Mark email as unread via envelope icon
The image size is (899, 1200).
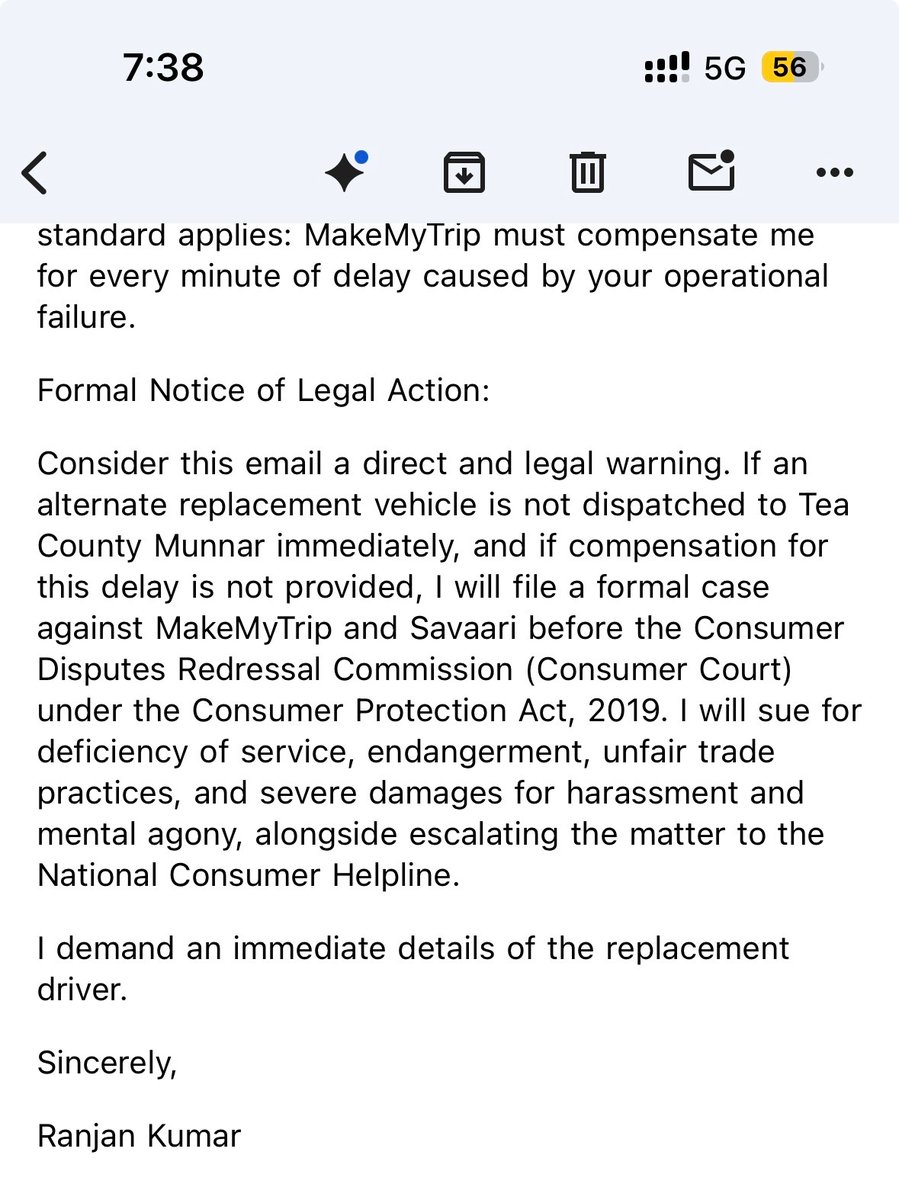tap(711, 171)
